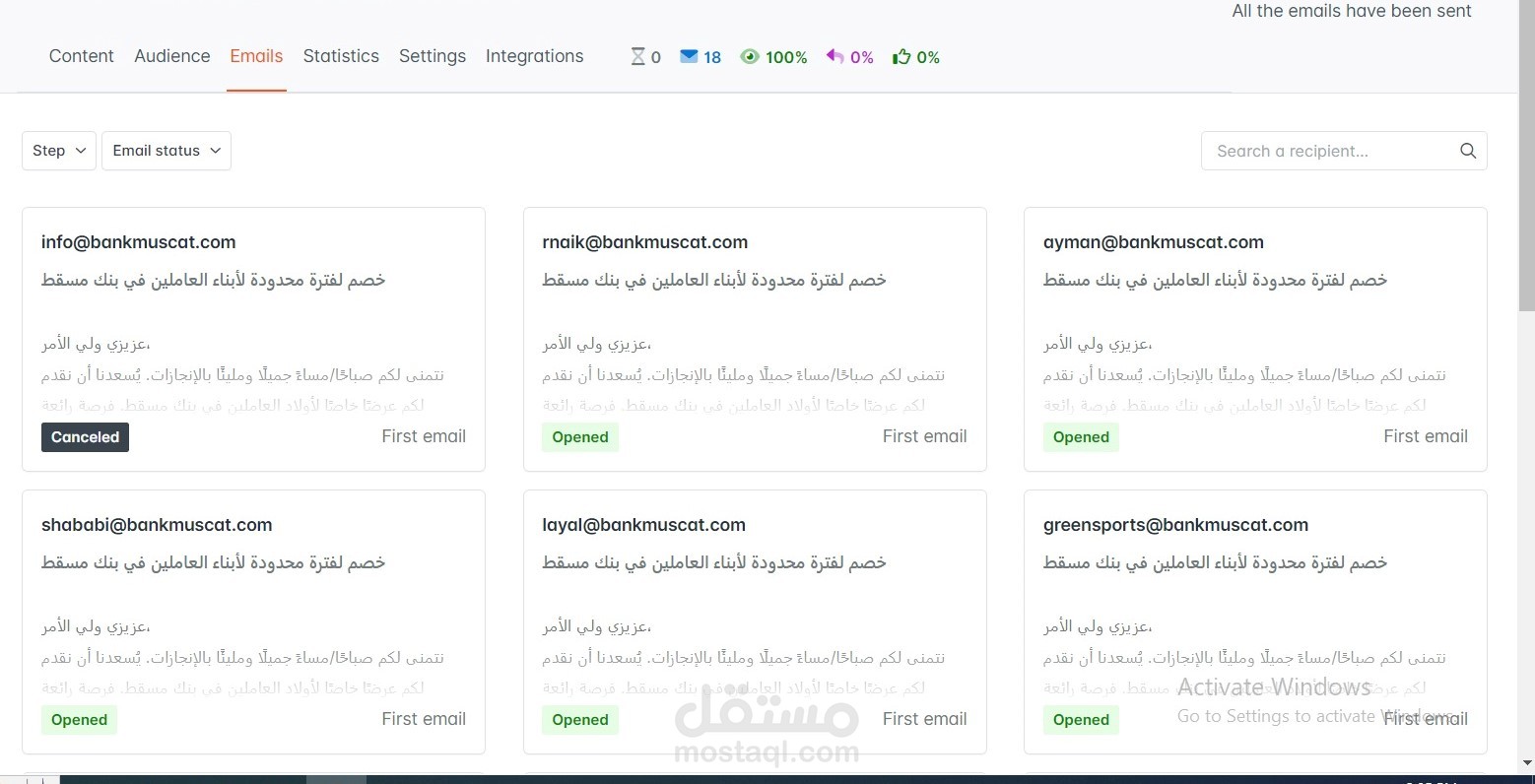Expand the Email status dropdown
Screen dimensions: 1535x784
[x=167, y=151]
